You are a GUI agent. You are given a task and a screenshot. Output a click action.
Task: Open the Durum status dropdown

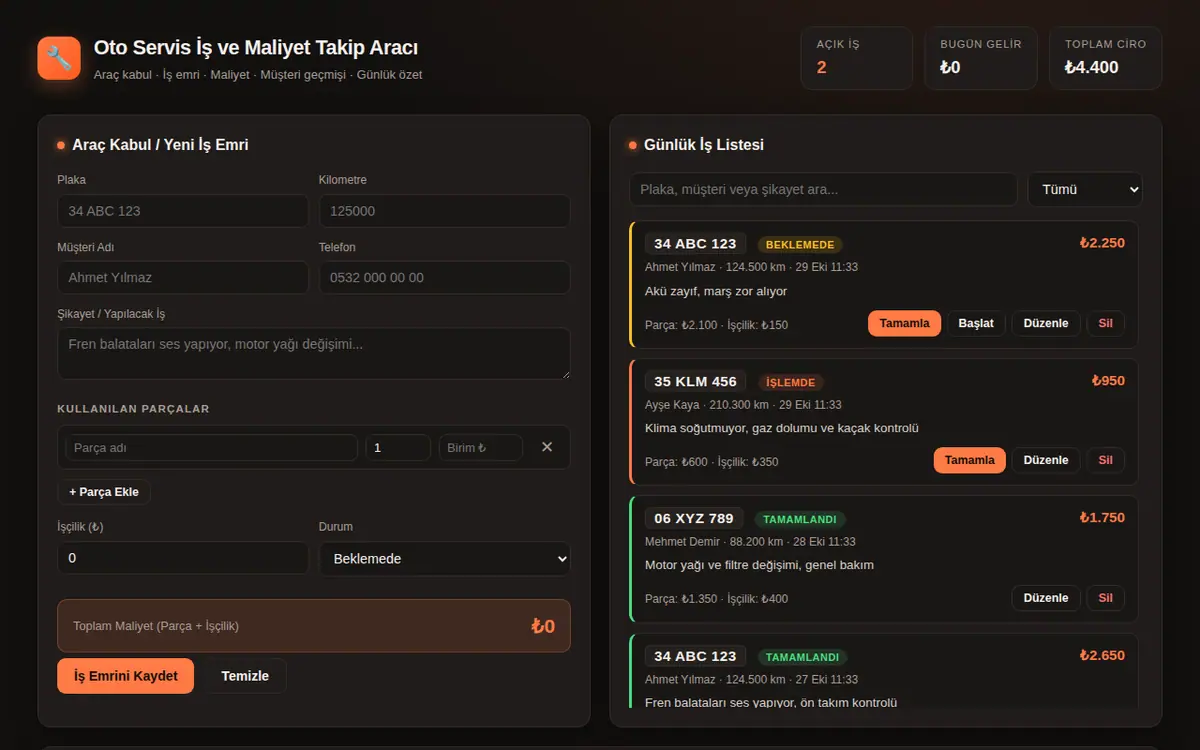445,558
